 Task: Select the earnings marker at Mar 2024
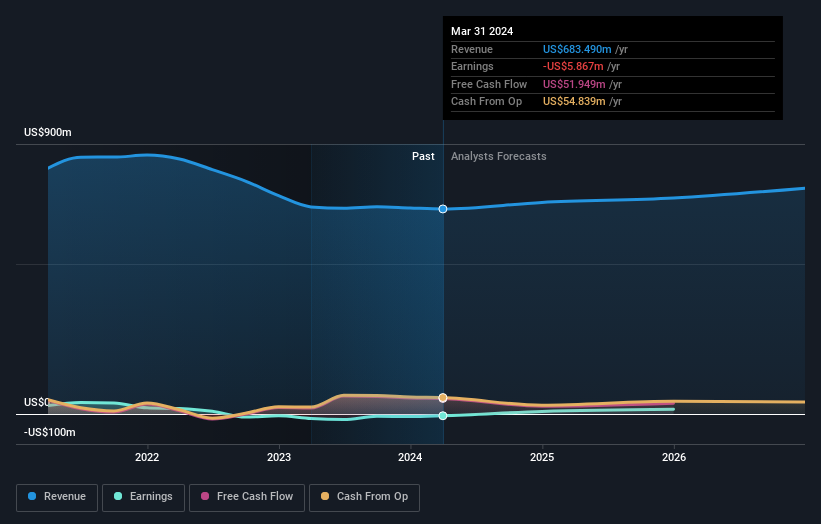tap(443, 416)
